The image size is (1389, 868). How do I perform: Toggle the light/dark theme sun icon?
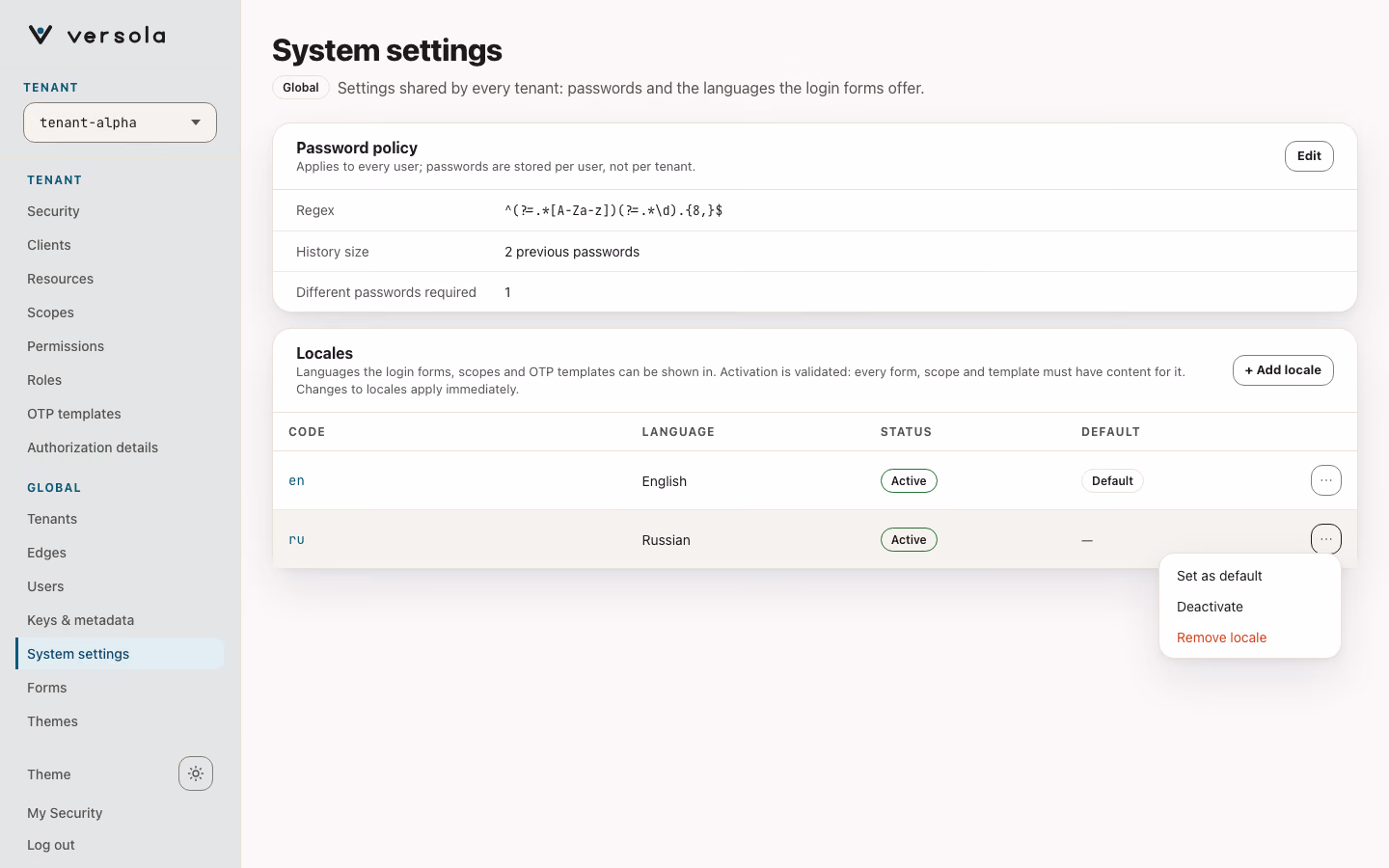196,773
